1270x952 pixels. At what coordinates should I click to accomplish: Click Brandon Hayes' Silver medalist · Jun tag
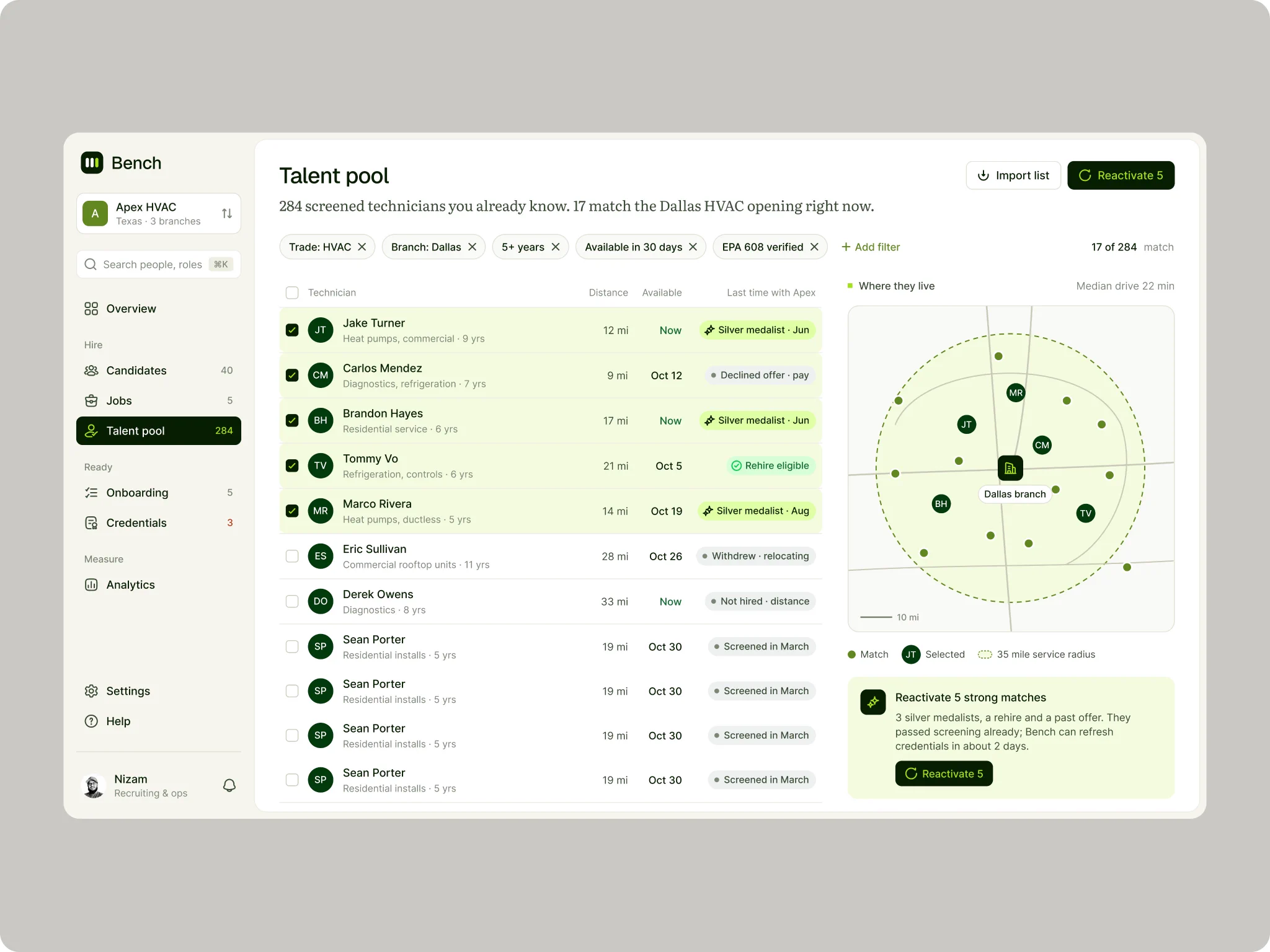click(x=757, y=421)
